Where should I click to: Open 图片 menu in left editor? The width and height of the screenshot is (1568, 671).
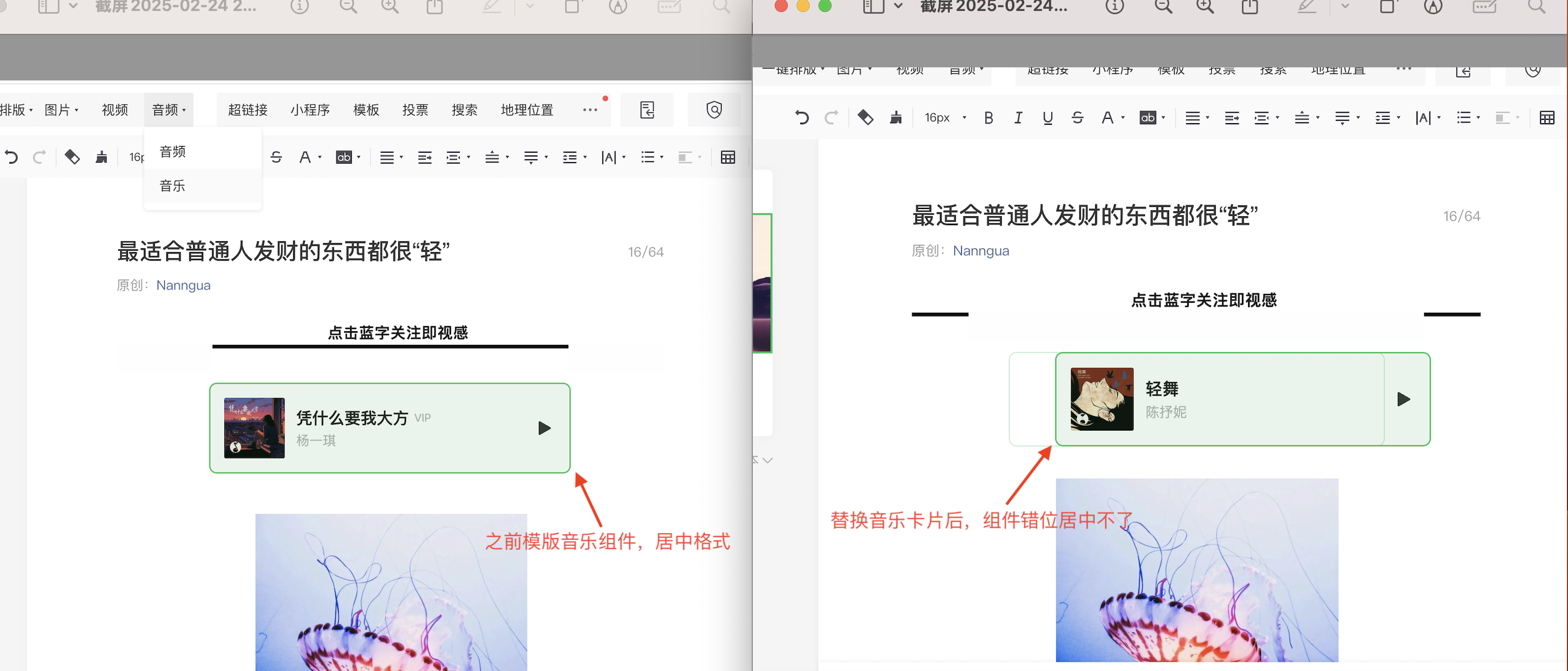[61, 110]
